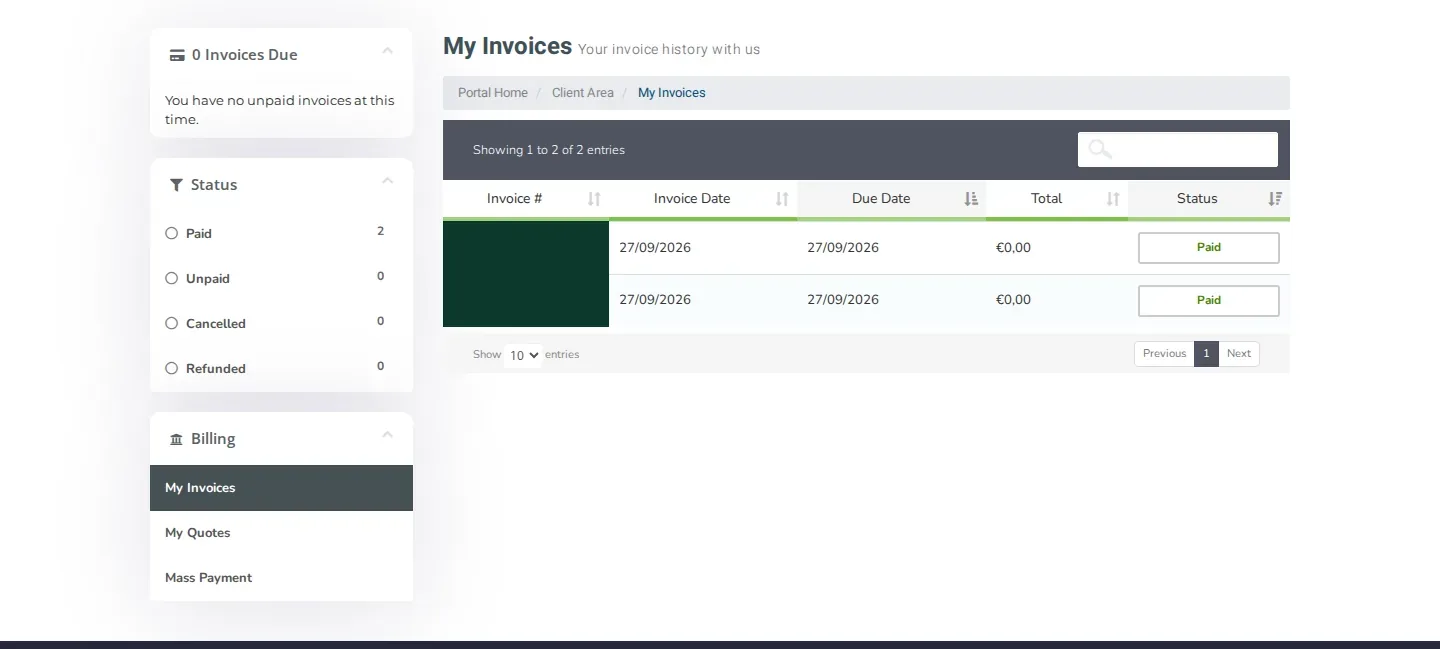Click My Invoices breadcrumb

pyautogui.click(x=672, y=93)
